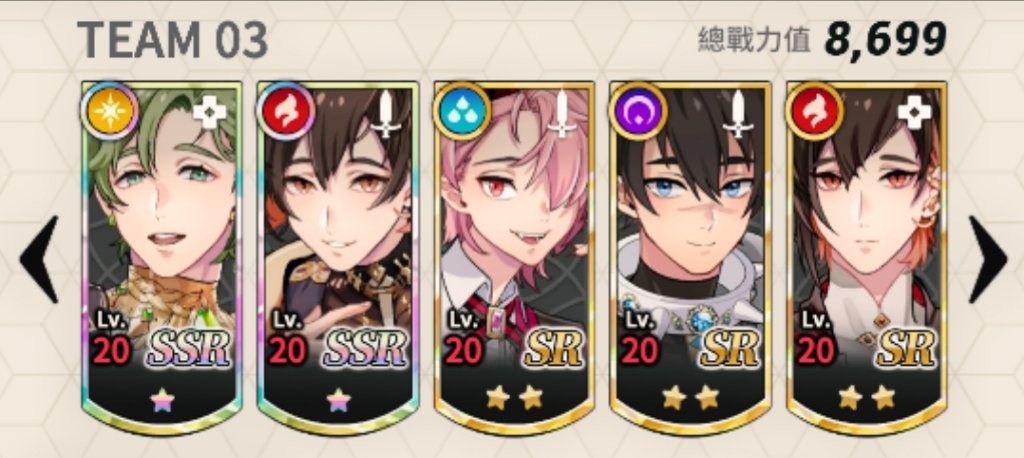
Task: Click the healer cross icon on first card
Action: pyautogui.click(x=210, y=112)
